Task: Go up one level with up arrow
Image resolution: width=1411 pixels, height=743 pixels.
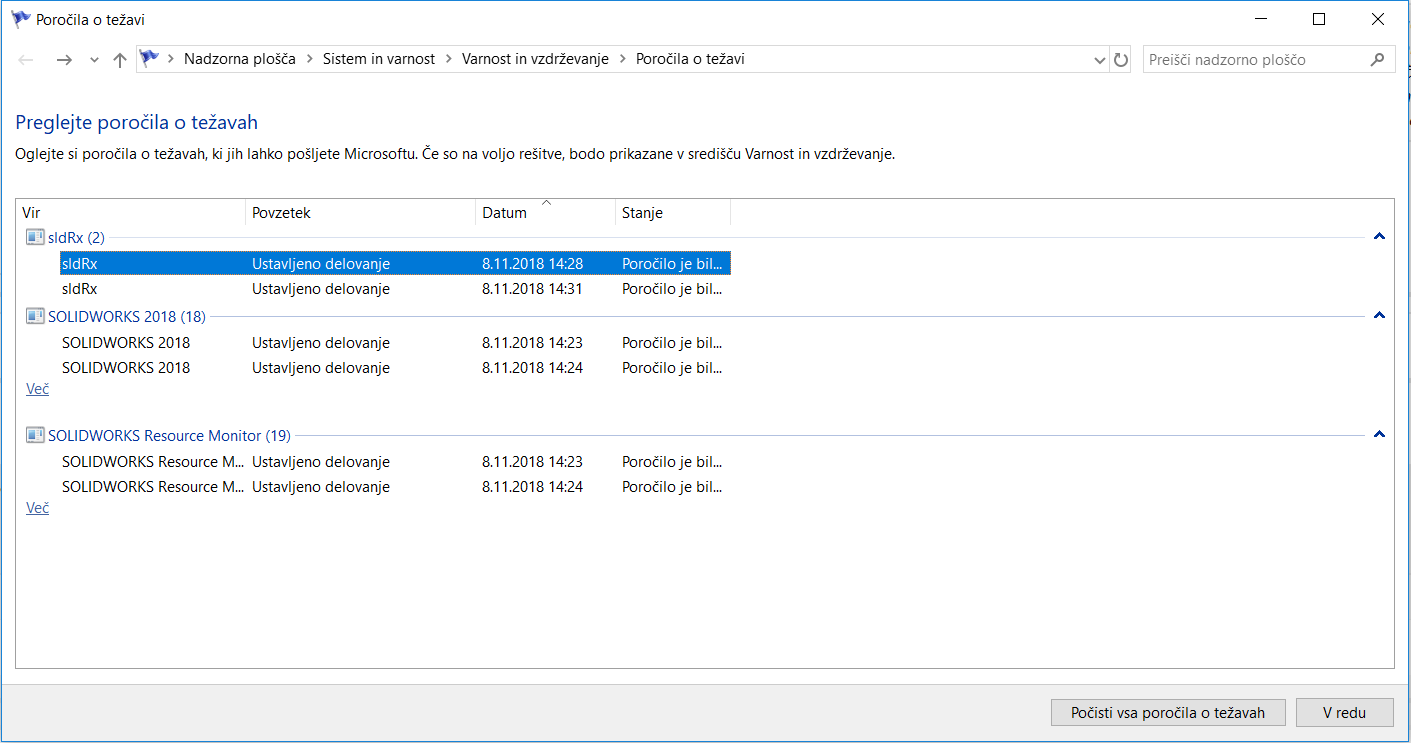Action: click(120, 60)
